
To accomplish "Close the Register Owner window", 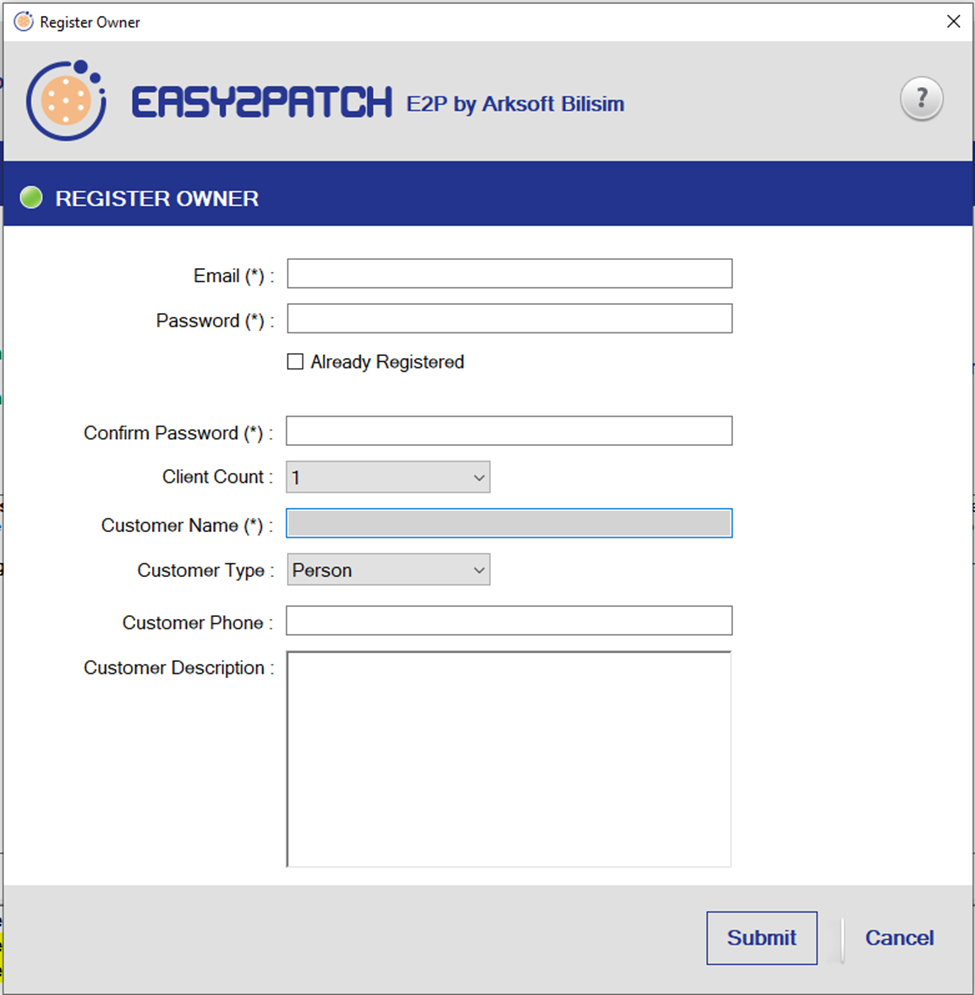I will point(952,22).
